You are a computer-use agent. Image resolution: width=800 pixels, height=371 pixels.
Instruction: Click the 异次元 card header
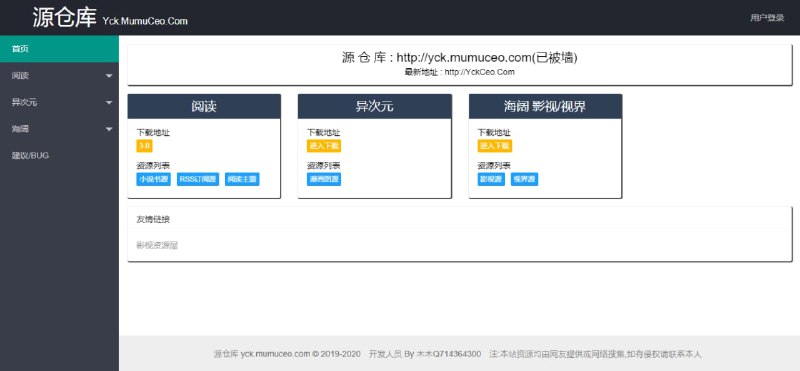pos(374,106)
